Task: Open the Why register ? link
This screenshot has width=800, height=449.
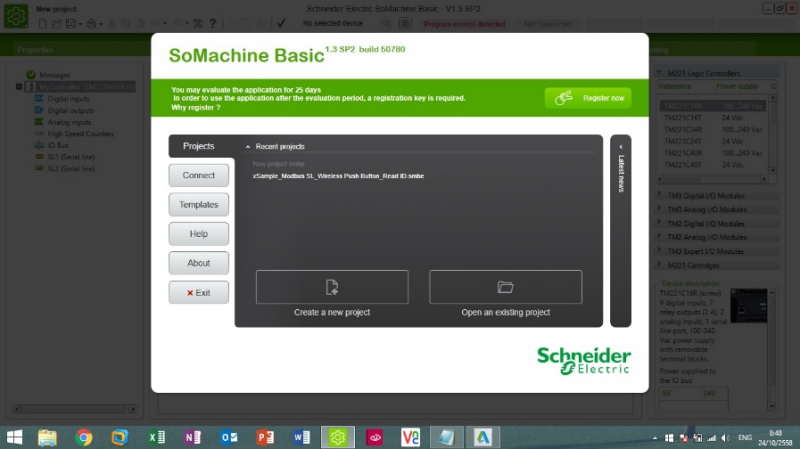Action: click(196, 108)
